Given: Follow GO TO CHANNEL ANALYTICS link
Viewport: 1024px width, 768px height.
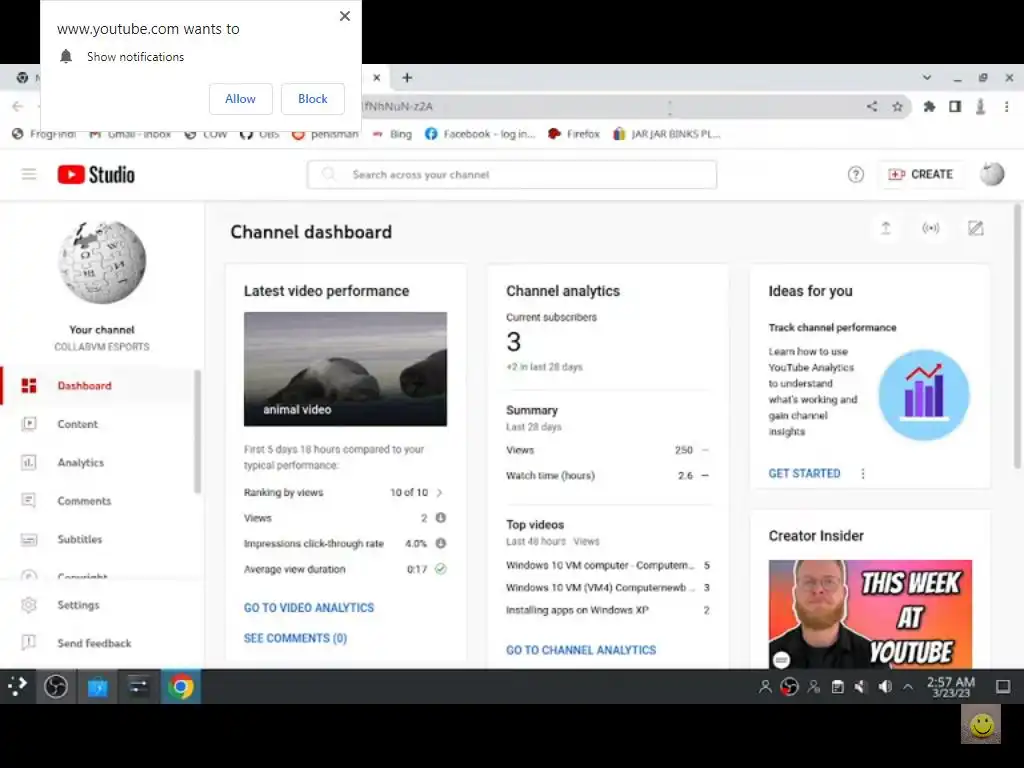Looking at the screenshot, I should pos(581,650).
